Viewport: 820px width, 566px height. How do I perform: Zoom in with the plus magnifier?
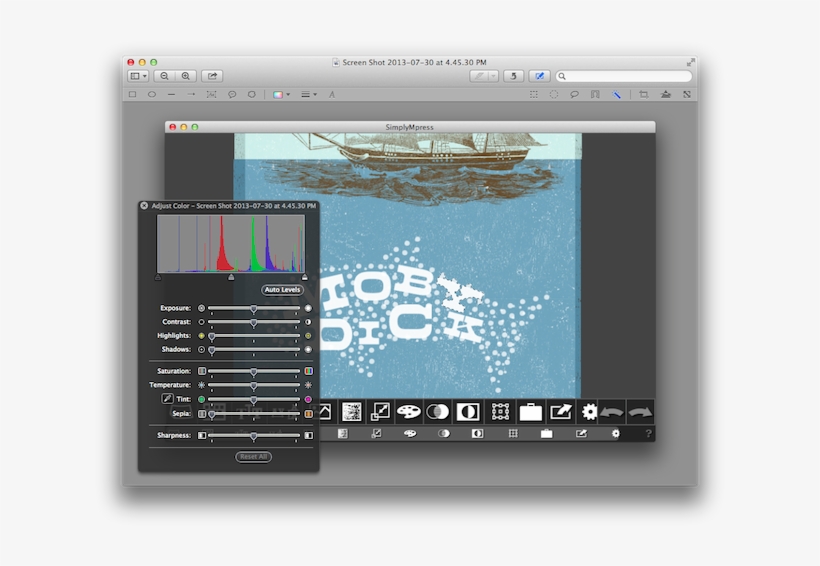tap(186, 76)
